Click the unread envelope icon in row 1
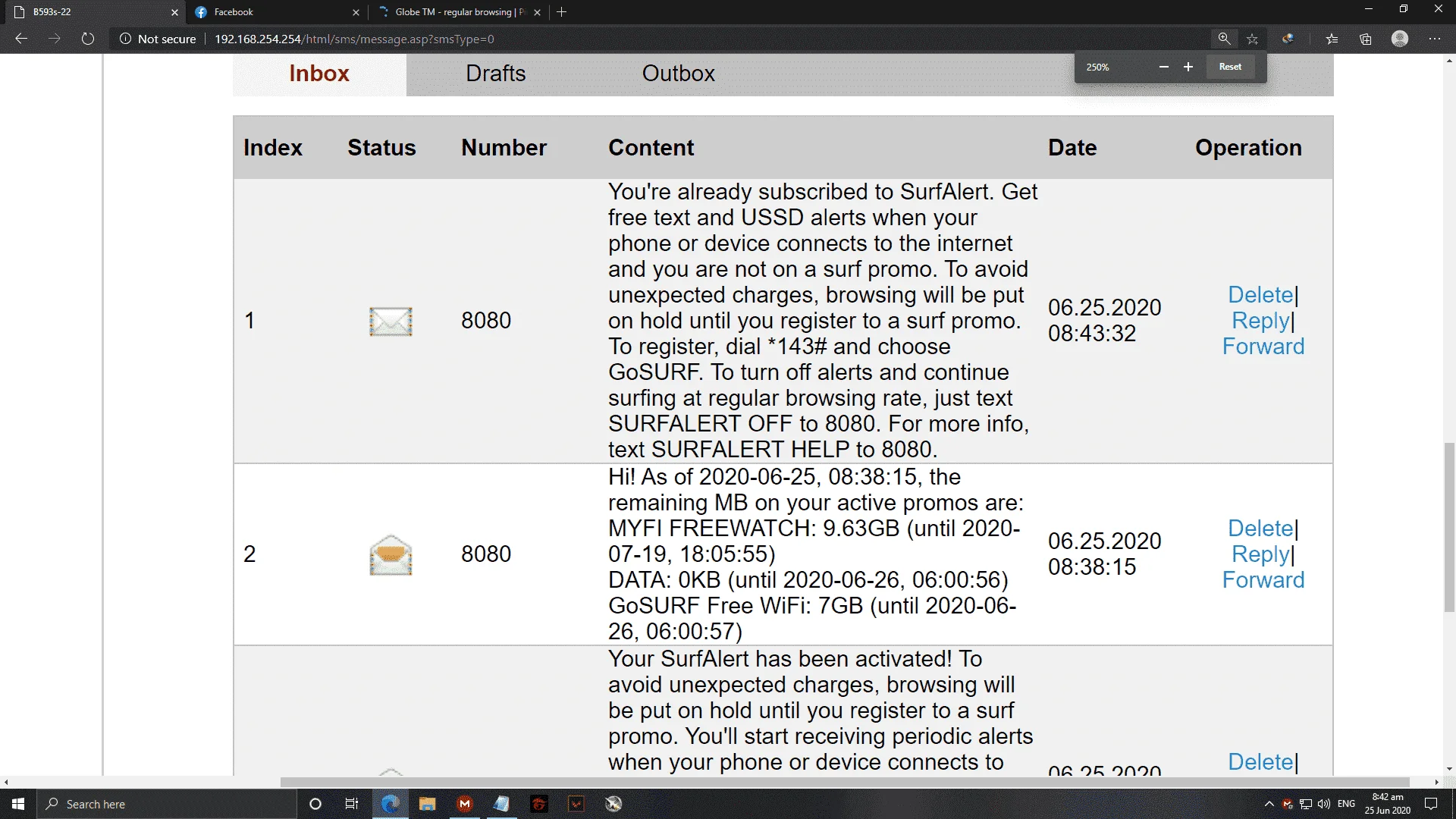 point(391,322)
